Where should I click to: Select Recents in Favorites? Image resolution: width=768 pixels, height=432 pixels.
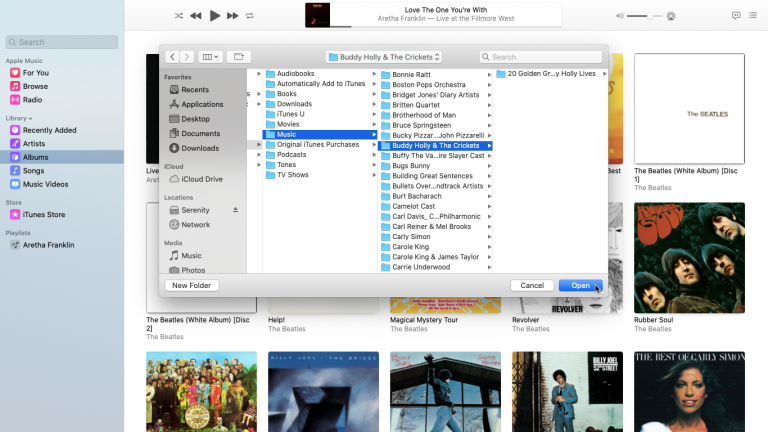pos(195,90)
